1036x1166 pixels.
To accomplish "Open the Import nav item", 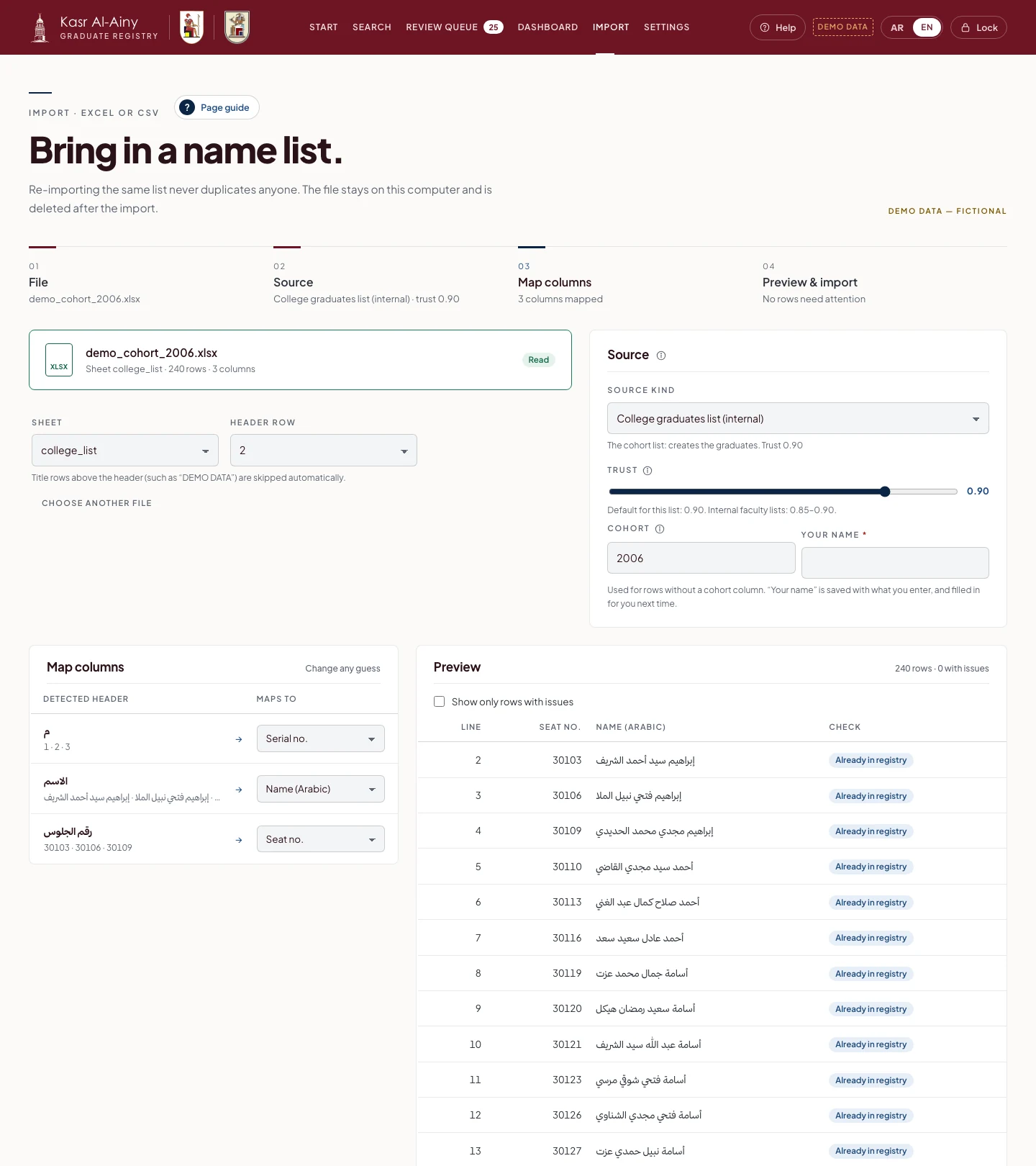I will click(x=611, y=27).
